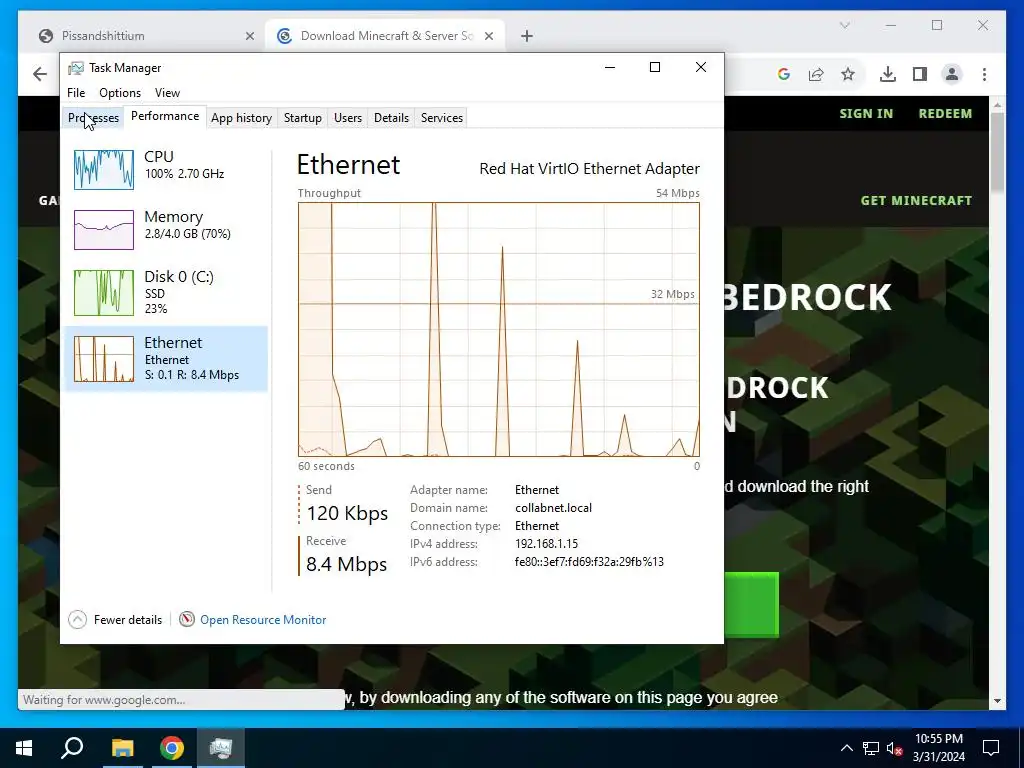Click the Open Resource Monitor link
The height and width of the screenshot is (768, 1024).
tap(263, 620)
